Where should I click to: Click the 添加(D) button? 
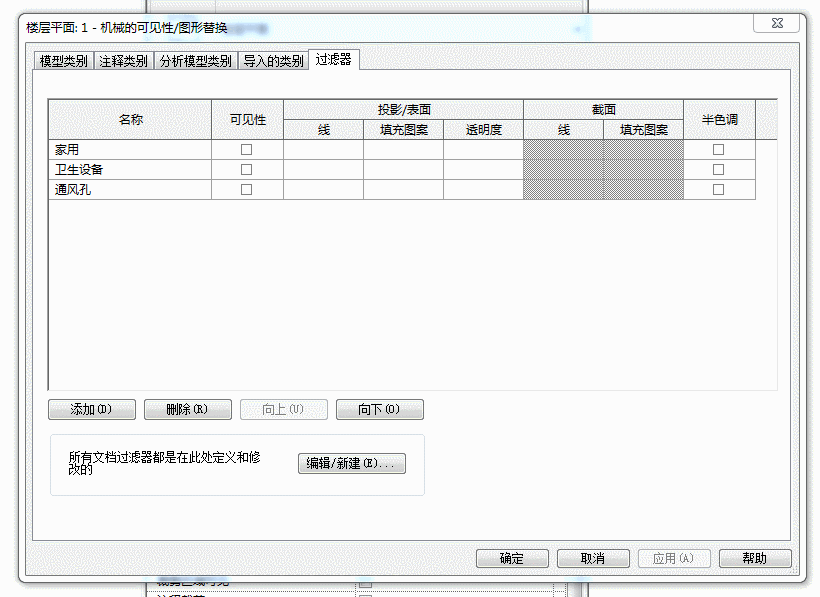[x=92, y=409]
